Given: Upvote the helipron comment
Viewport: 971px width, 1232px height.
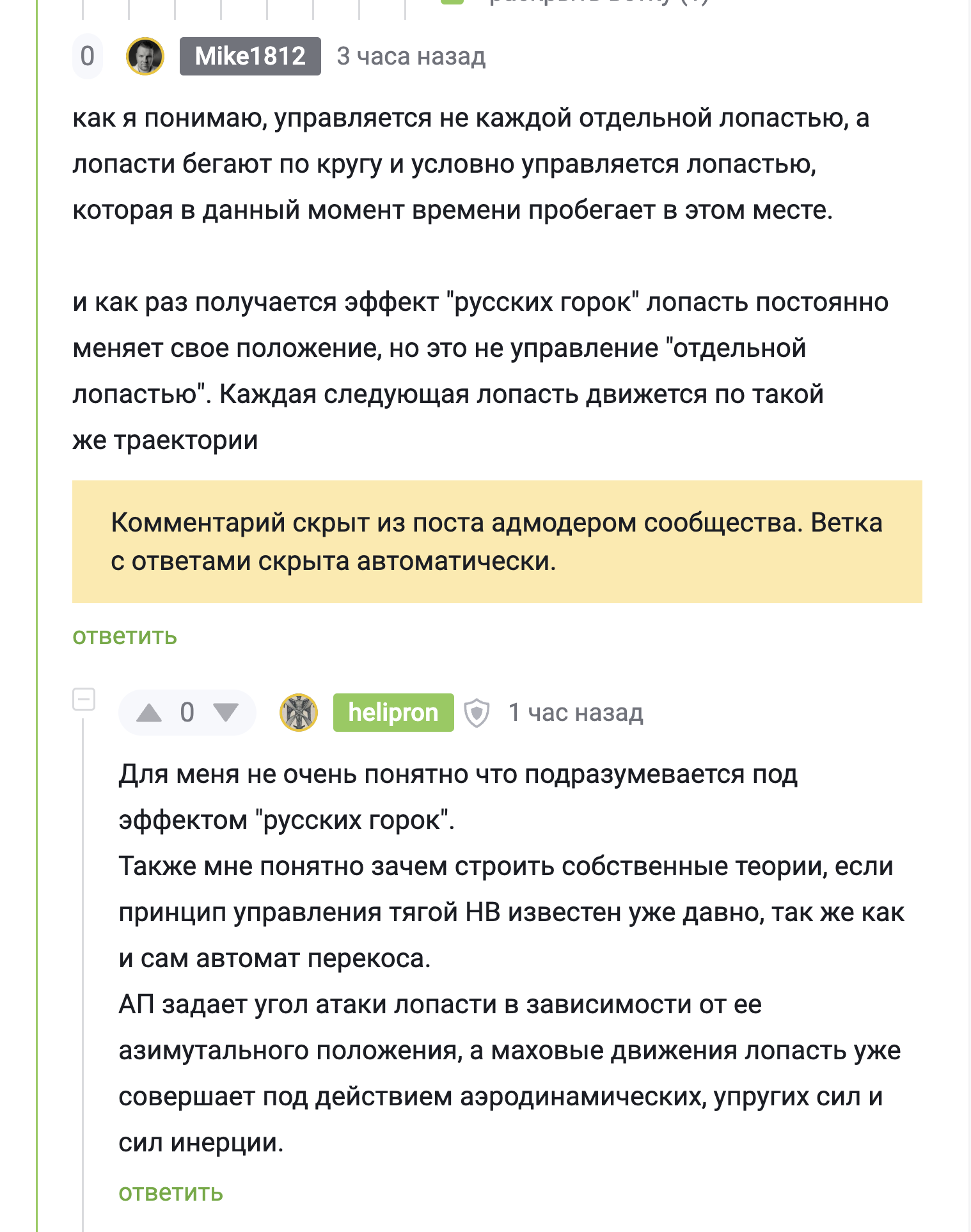Looking at the screenshot, I should coord(149,713).
